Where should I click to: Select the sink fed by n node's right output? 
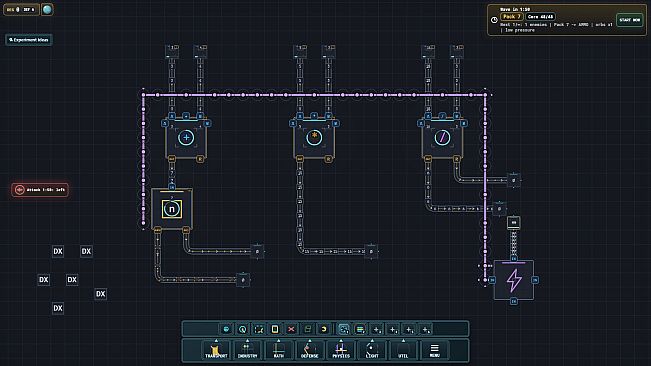(257, 251)
